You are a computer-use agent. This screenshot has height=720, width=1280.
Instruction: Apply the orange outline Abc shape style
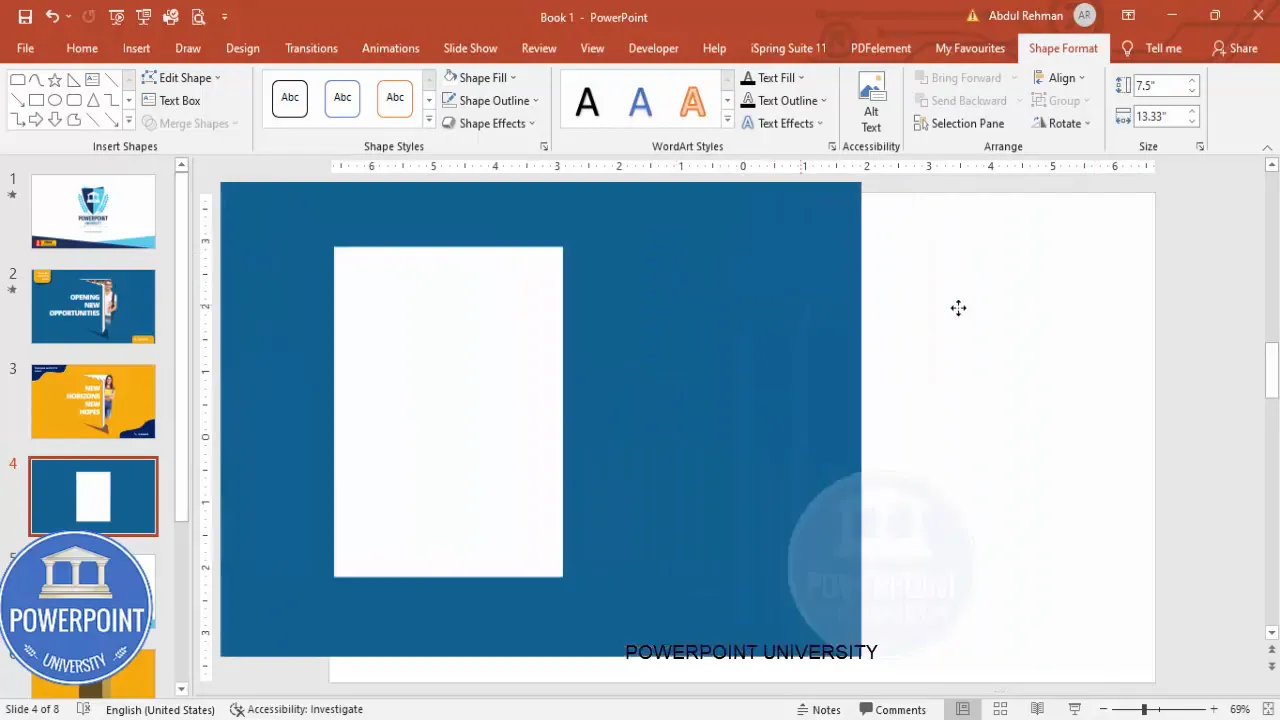click(395, 98)
